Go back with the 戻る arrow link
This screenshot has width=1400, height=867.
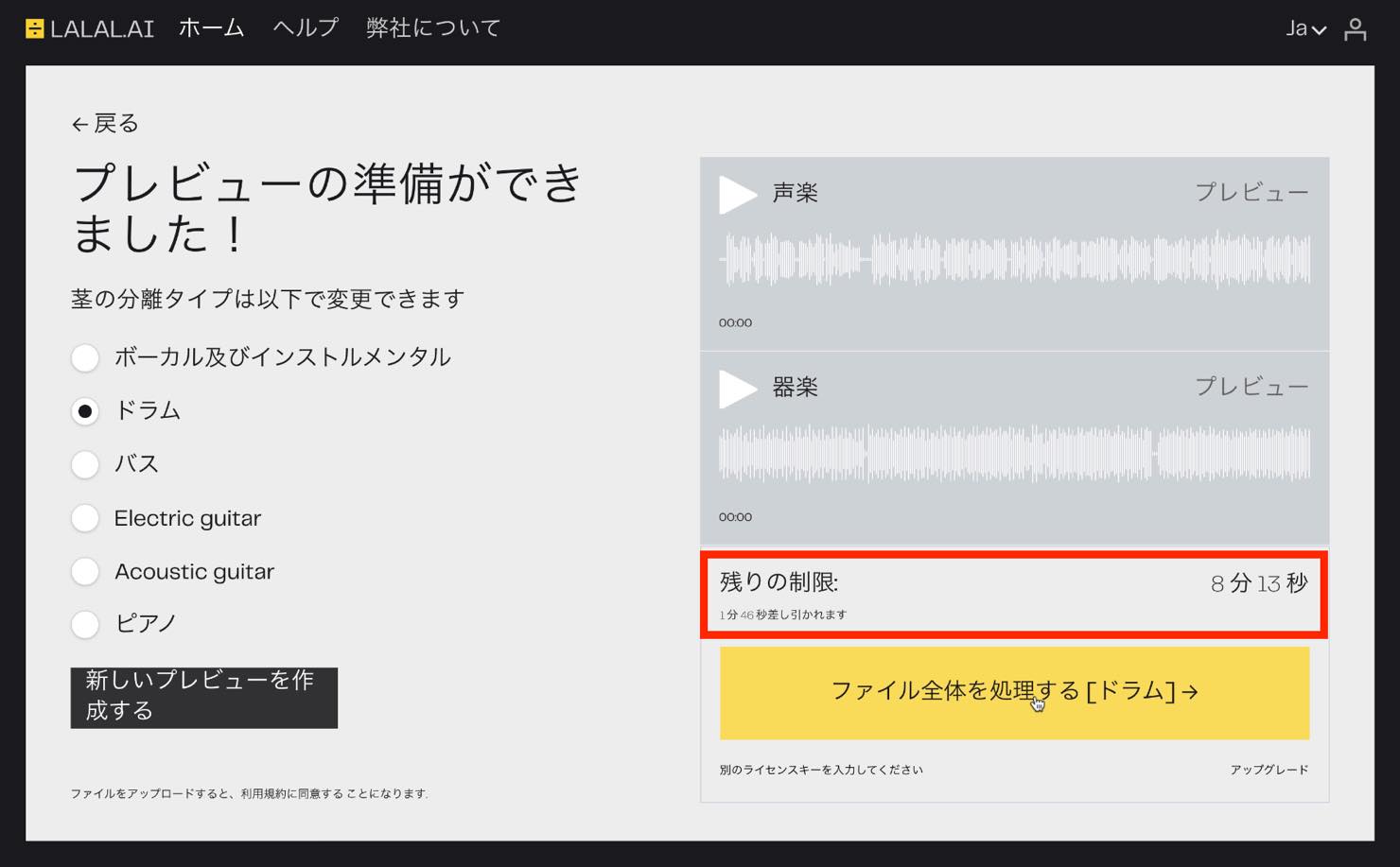click(x=105, y=123)
